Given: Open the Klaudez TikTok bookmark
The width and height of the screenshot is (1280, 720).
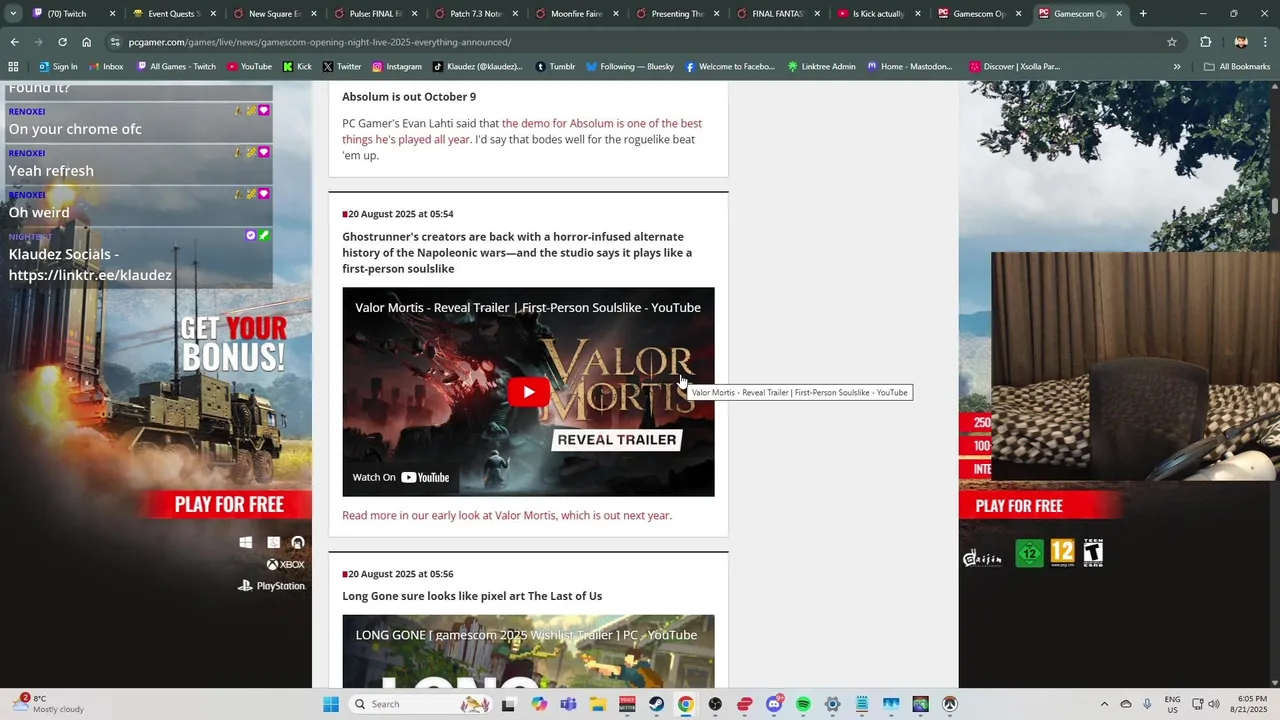Looking at the screenshot, I should pos(477,67).
